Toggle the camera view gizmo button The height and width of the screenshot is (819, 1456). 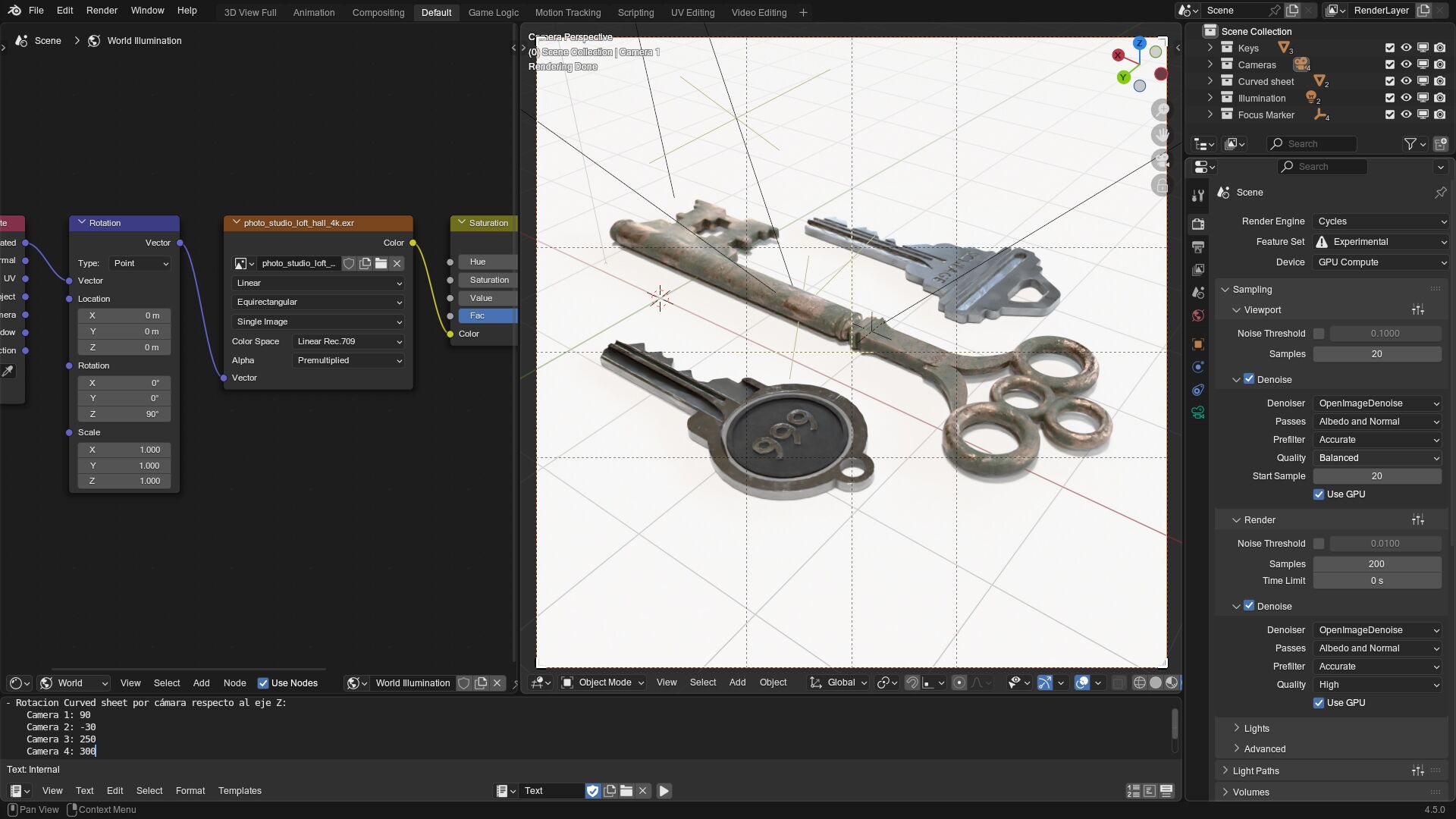click(x=1161, y=160)
